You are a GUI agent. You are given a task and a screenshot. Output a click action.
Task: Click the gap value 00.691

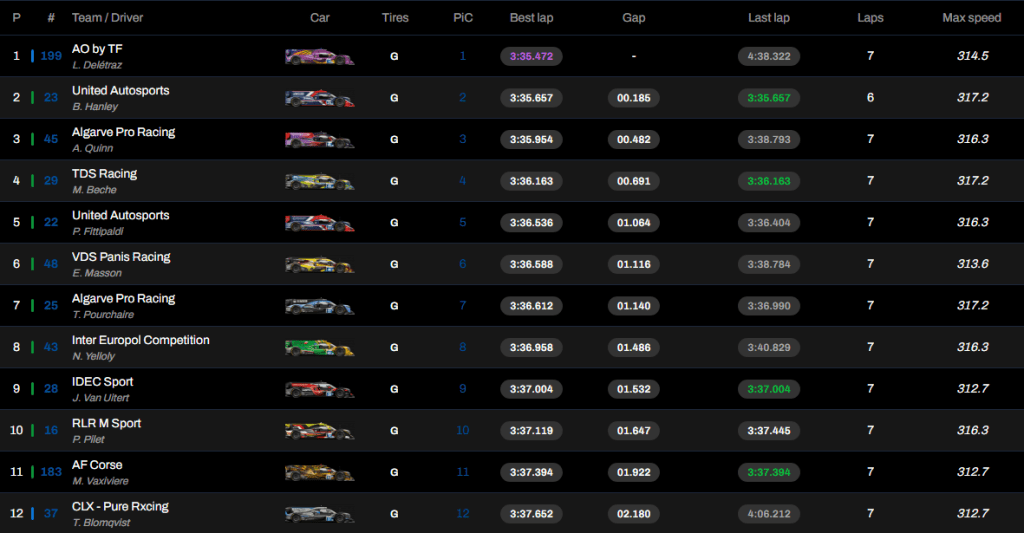[633, 181]
